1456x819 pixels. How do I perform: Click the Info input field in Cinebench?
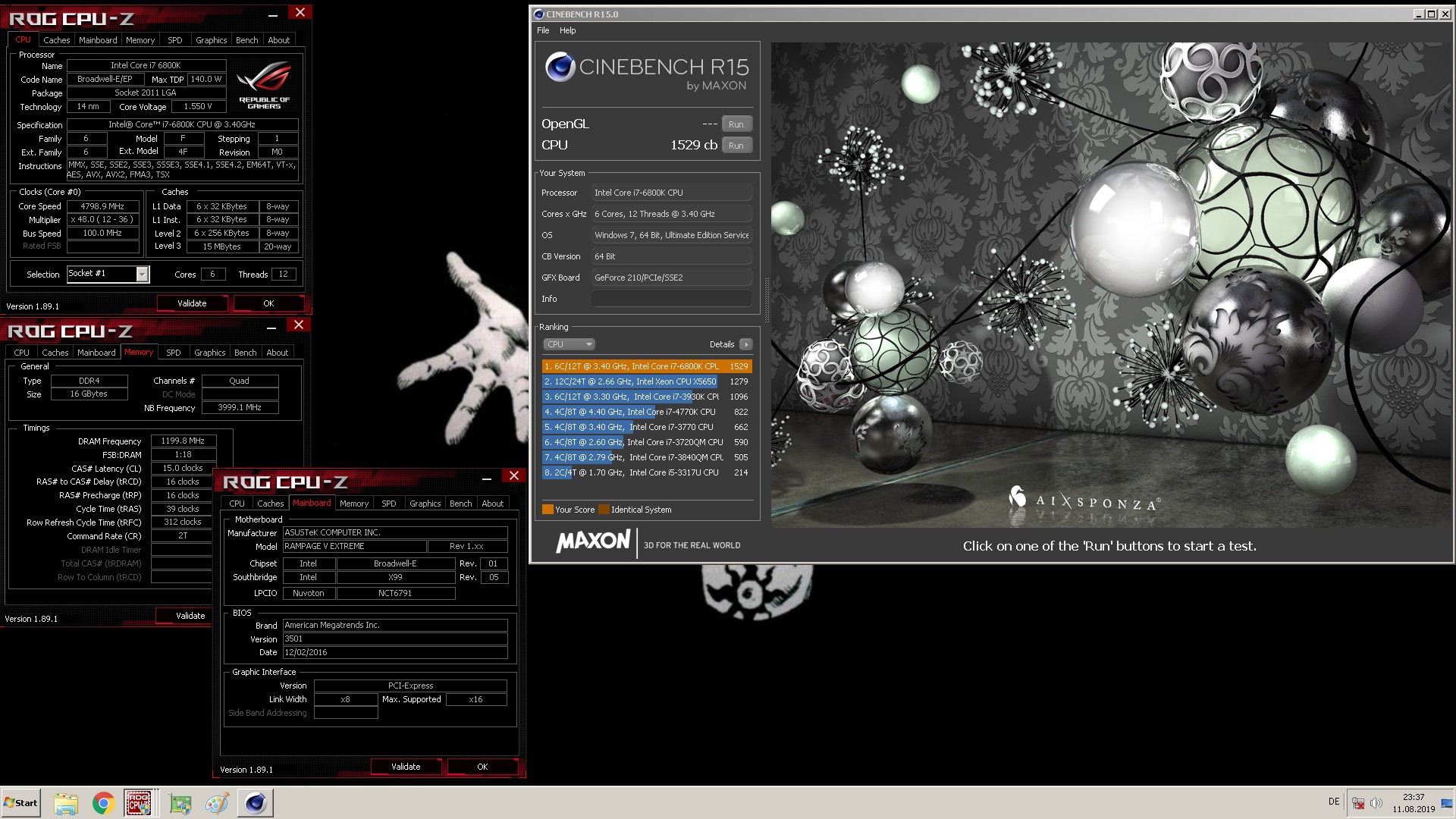coord(671,299)
